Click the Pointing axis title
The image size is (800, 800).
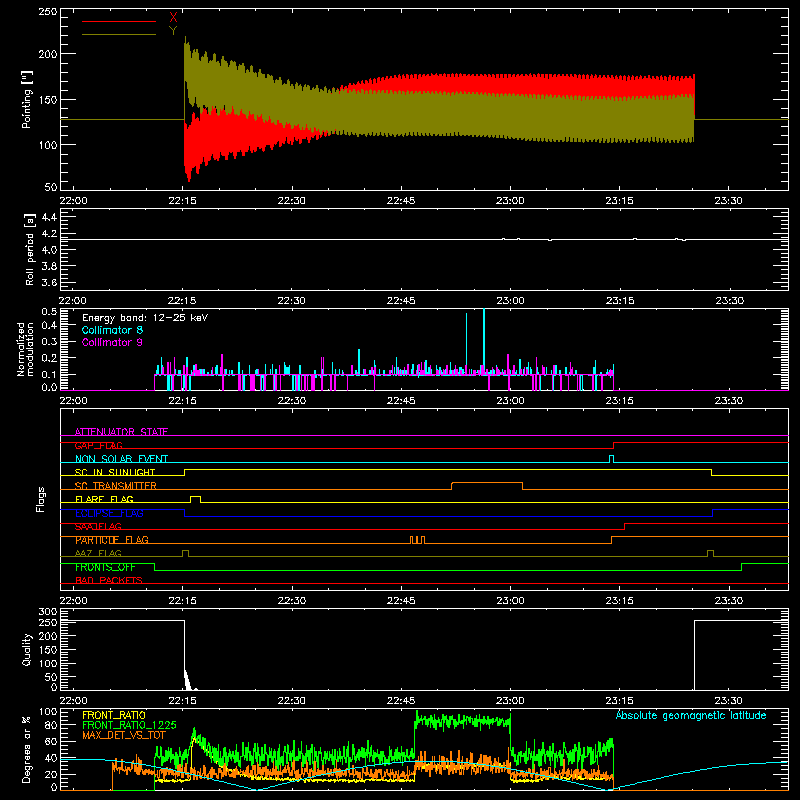click(x=27, y=99)
